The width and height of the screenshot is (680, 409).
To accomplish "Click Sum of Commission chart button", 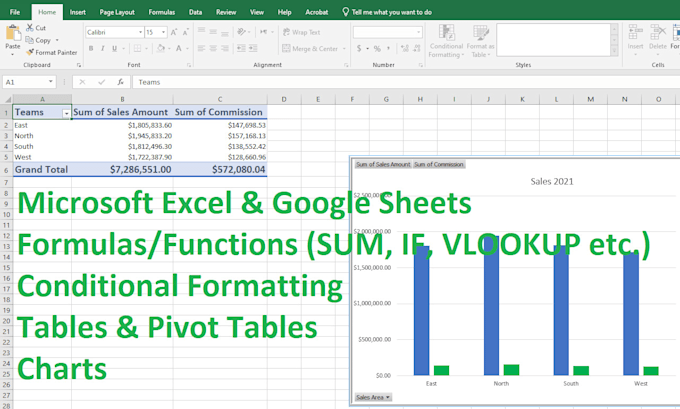I will pos(439,164).
